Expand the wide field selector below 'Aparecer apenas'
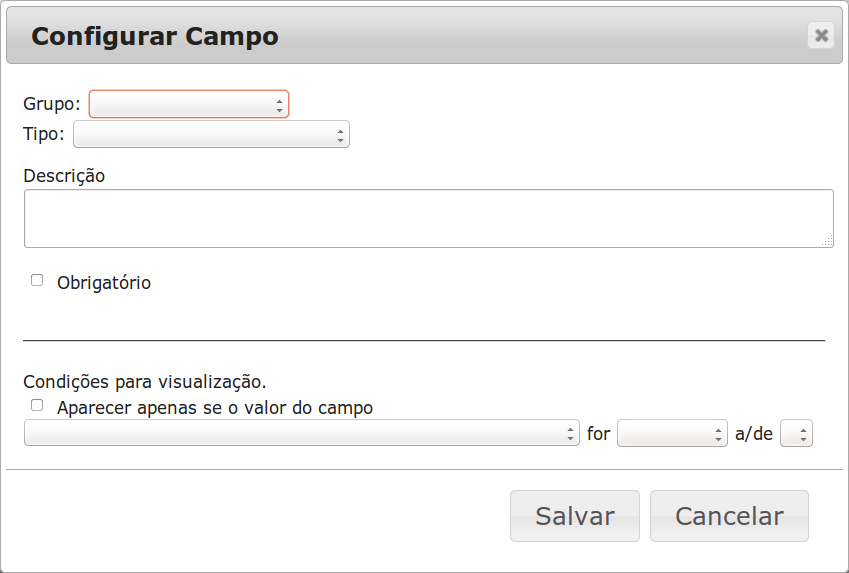 301,434
